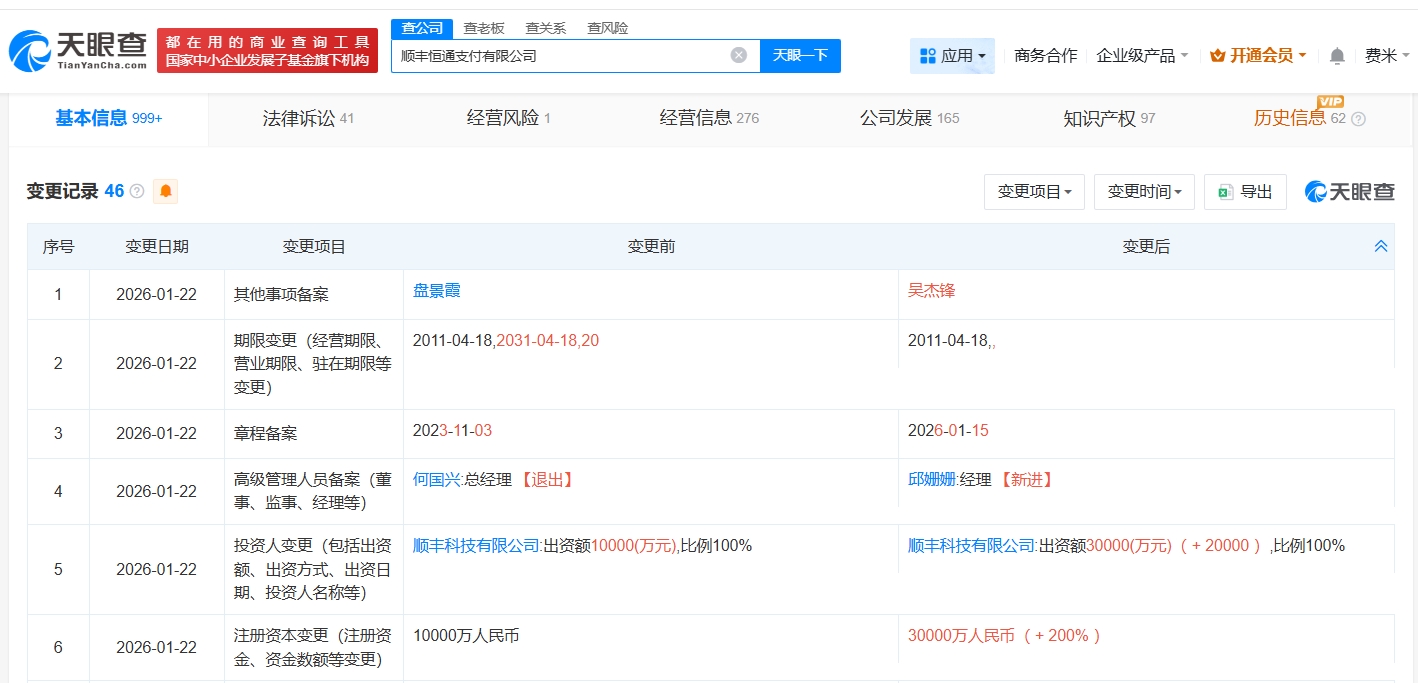Switch to the 知识产权 tab

point(1108,118)
